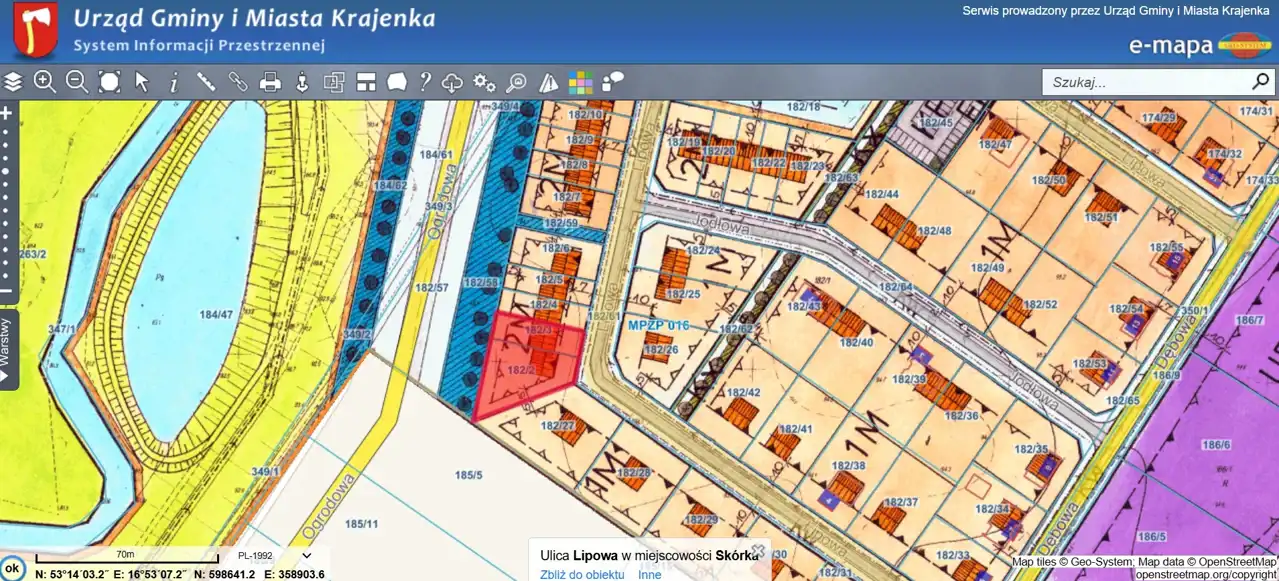Open the colorful grid palette icon
Screen dimensions: 1279x581
580,82
